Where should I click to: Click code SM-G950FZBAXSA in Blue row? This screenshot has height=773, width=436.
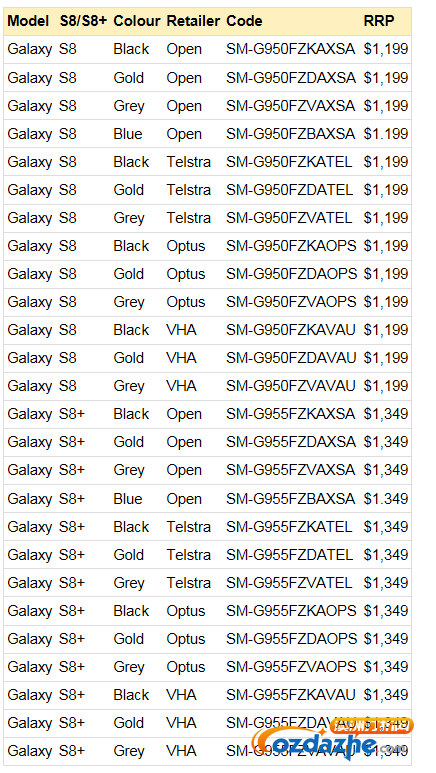click(x=291, y=134)
